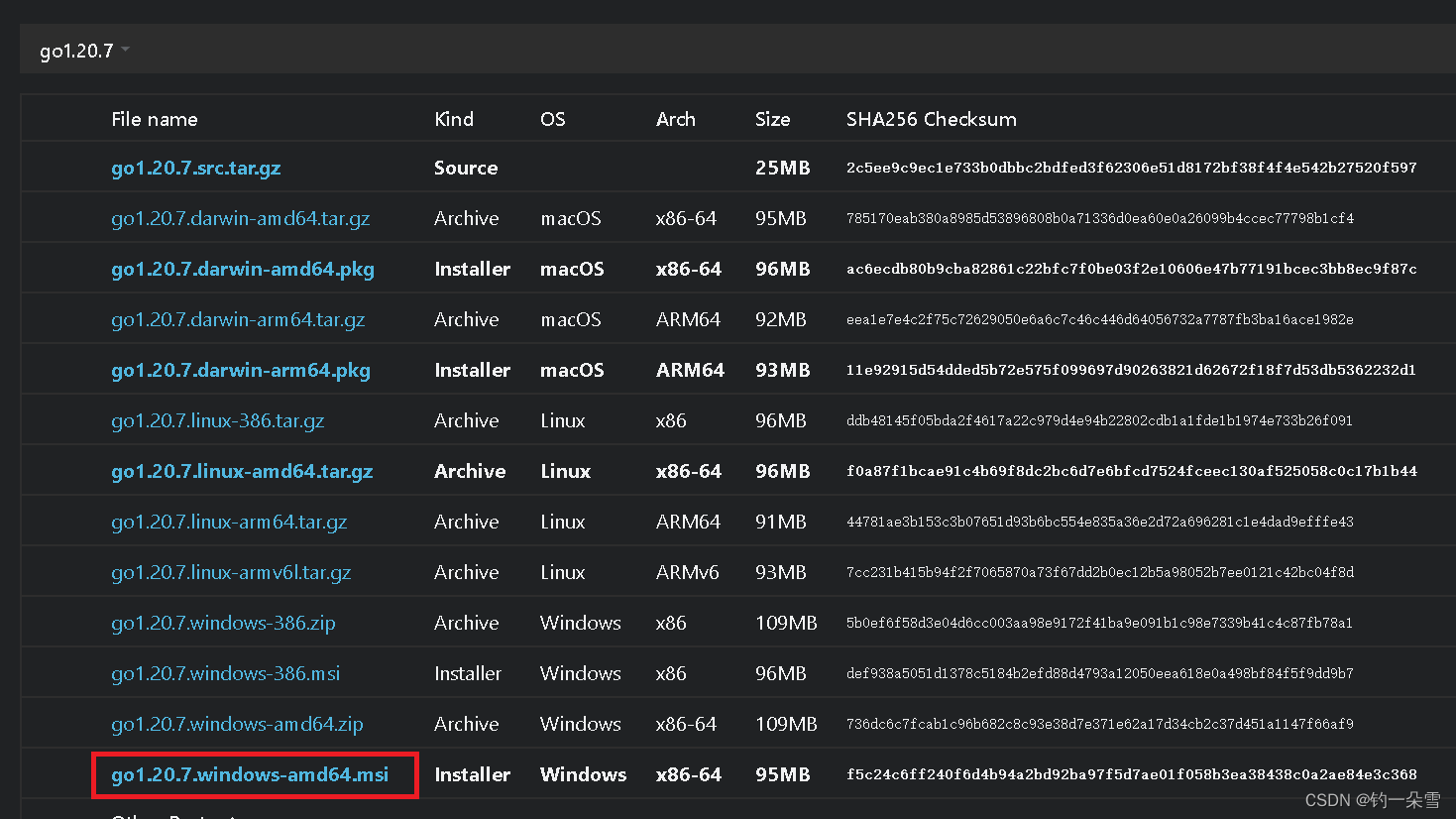Click 91MB in the linux-arm64 row

781,522
